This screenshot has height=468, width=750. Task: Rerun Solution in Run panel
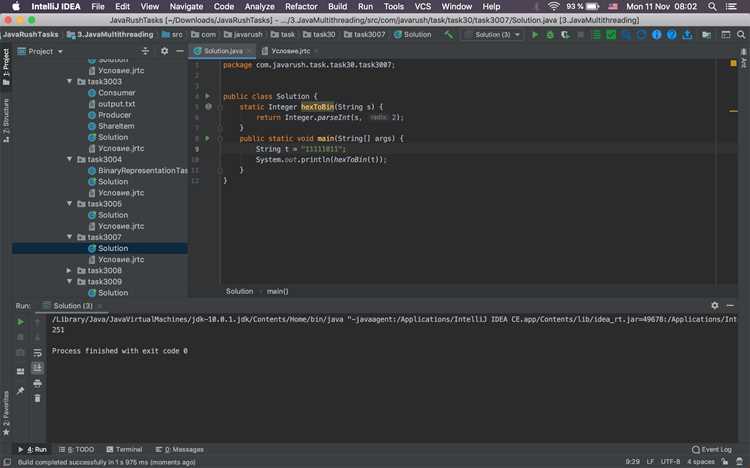pyautogui.click(x=21, y=322)
